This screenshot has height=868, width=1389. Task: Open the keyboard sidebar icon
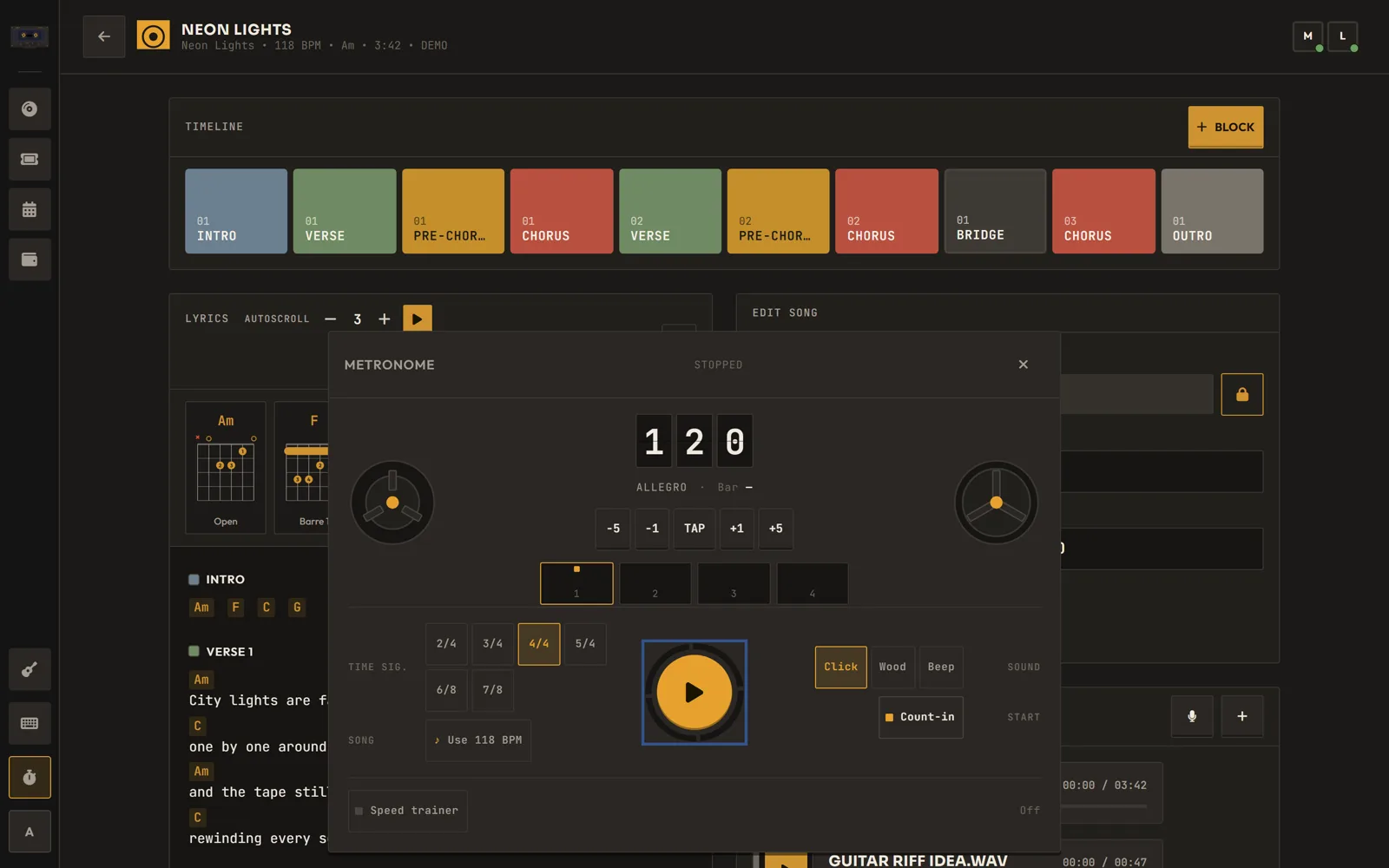pos(30,723)
